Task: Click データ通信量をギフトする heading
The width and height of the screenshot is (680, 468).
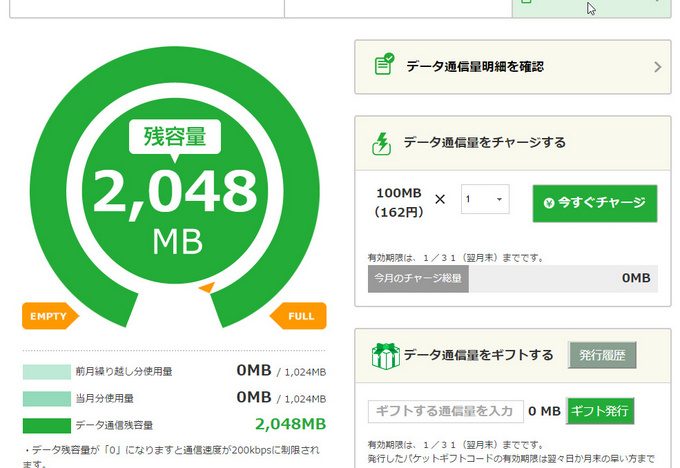Action: click(478, 355)
